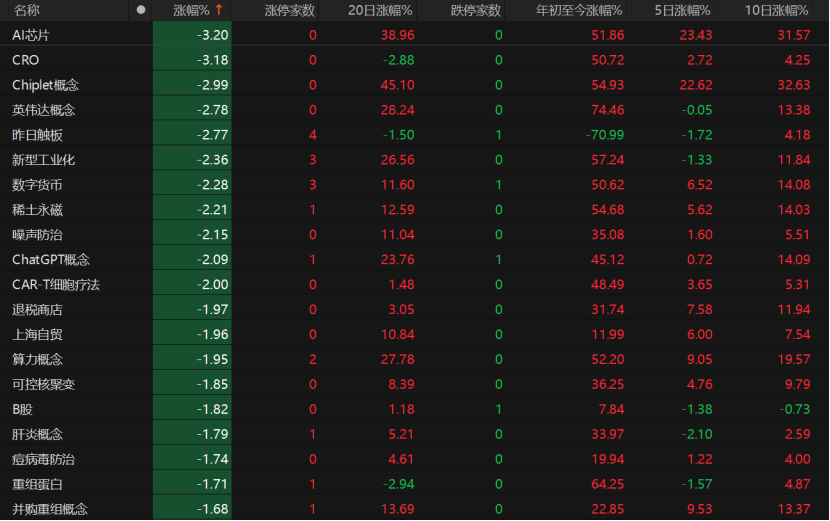Select the 并购重组概念 row
Image resolution: width=830 pixels, height=521 pixels.
[49, 509]
